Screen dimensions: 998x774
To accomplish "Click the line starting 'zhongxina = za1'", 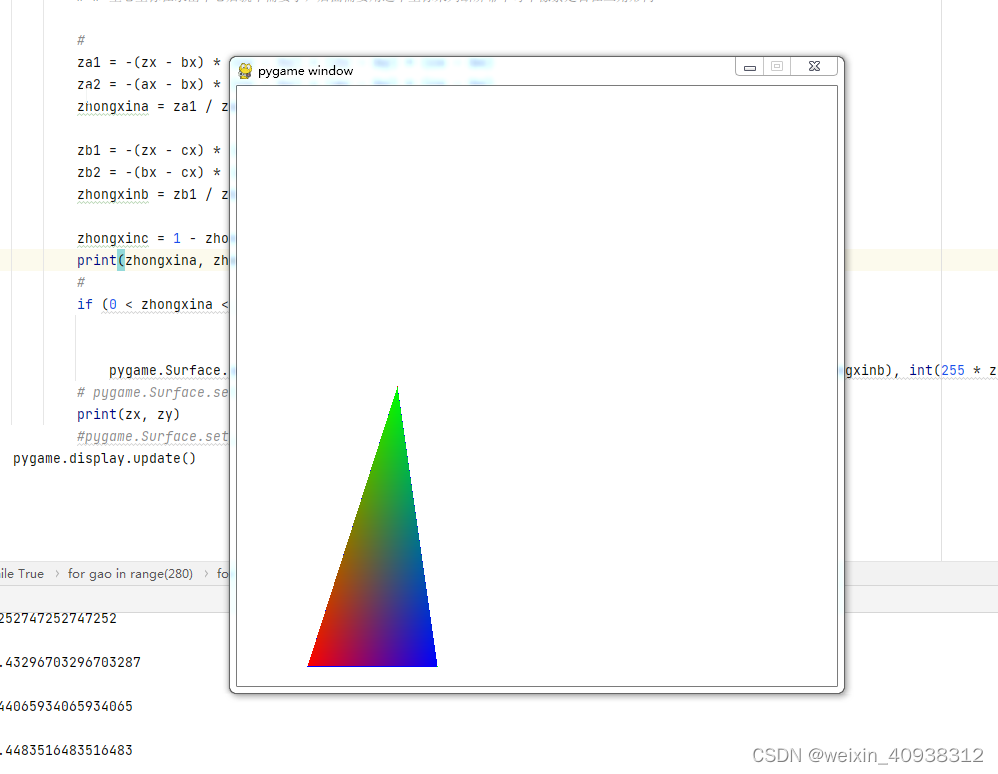I will tap(153, 106).
